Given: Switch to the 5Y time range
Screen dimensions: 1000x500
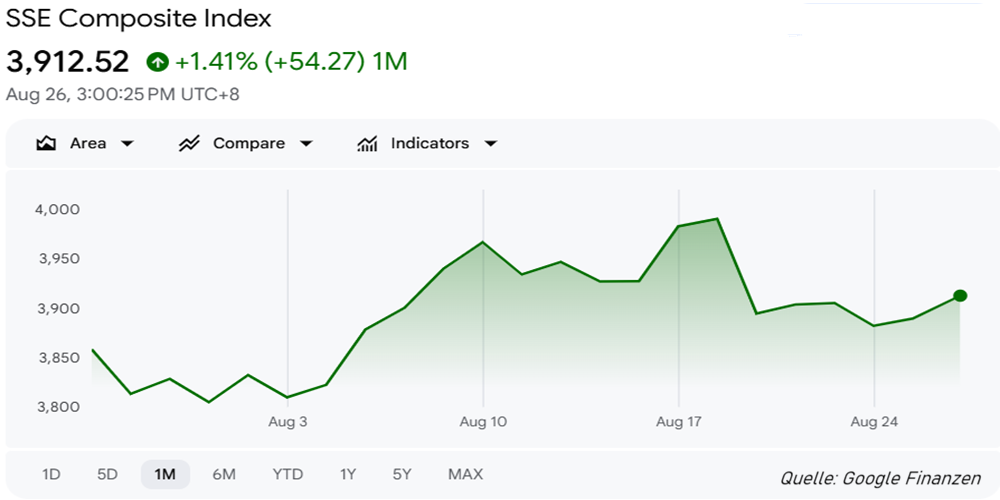Looking at the screenshot, I should [x=402, y=474].
